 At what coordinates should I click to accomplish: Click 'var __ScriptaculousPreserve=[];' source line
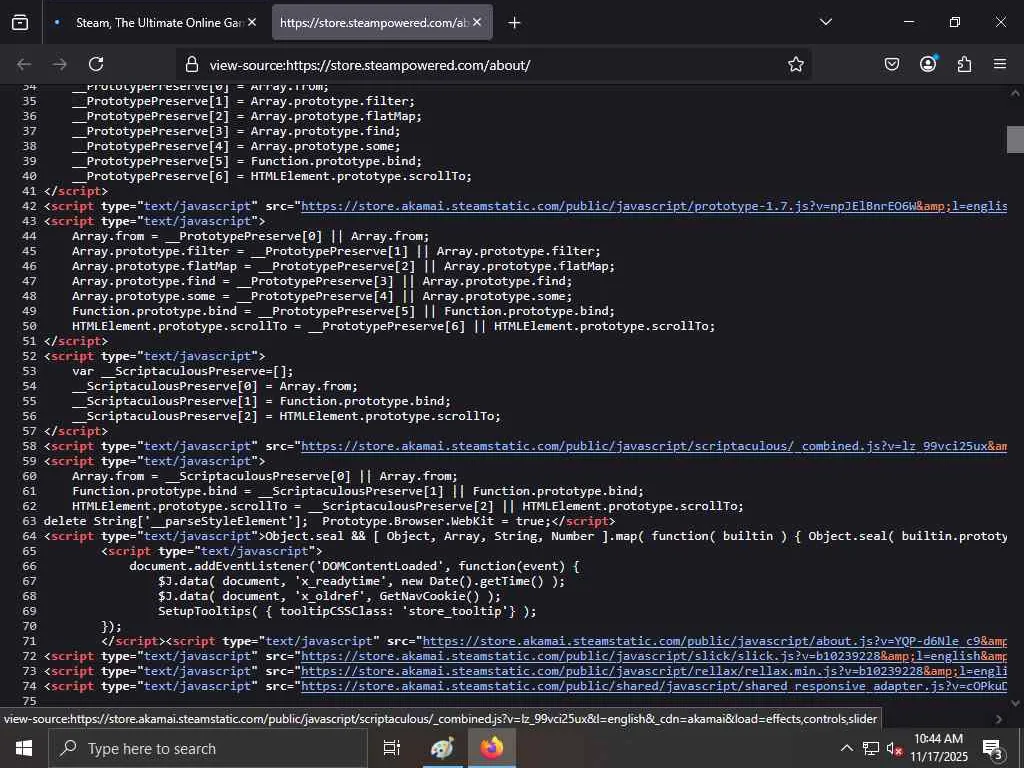[x=183, y=371]
